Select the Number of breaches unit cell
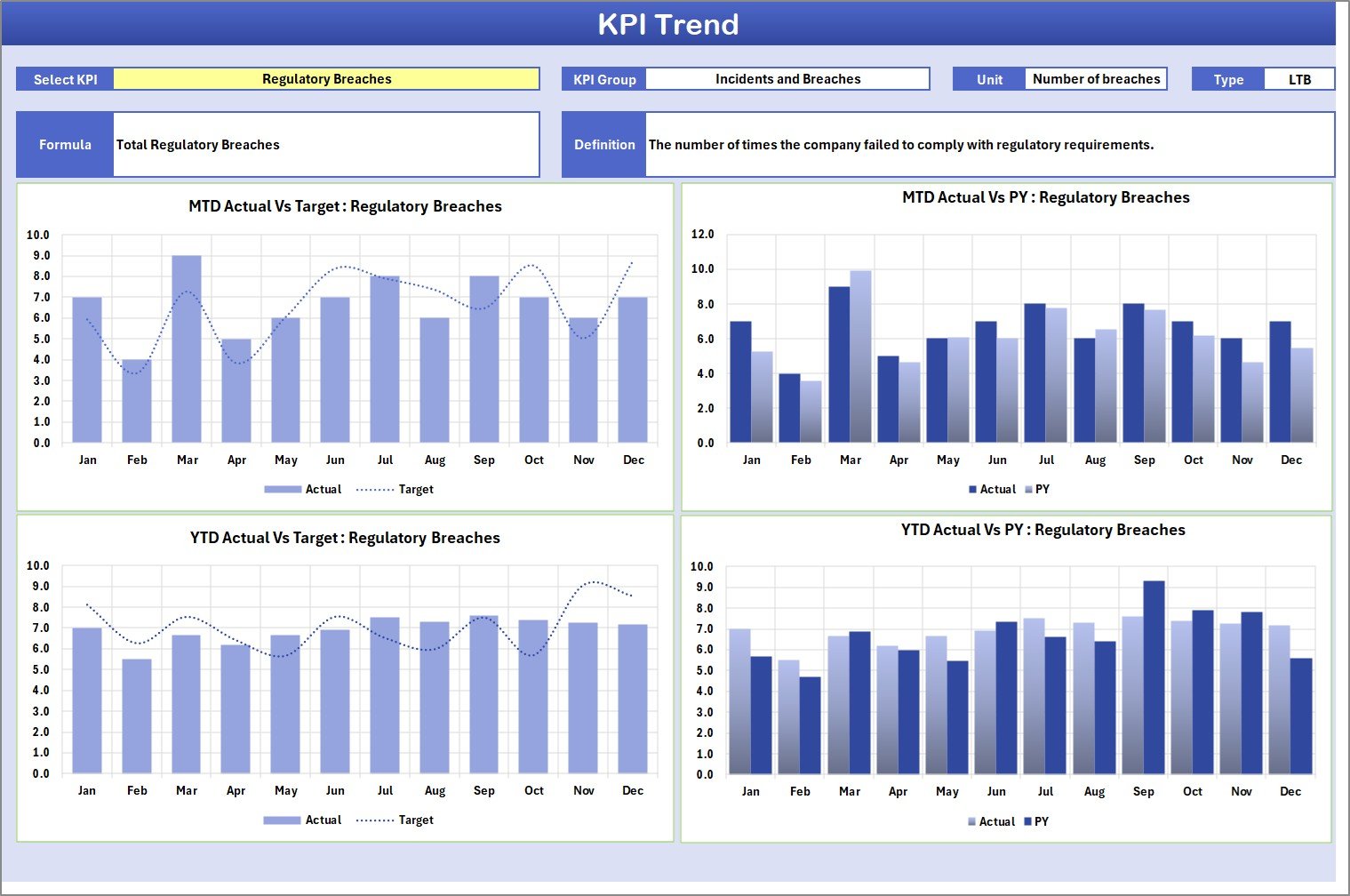The image size is (1350, 896). [x=1096, y=79]
